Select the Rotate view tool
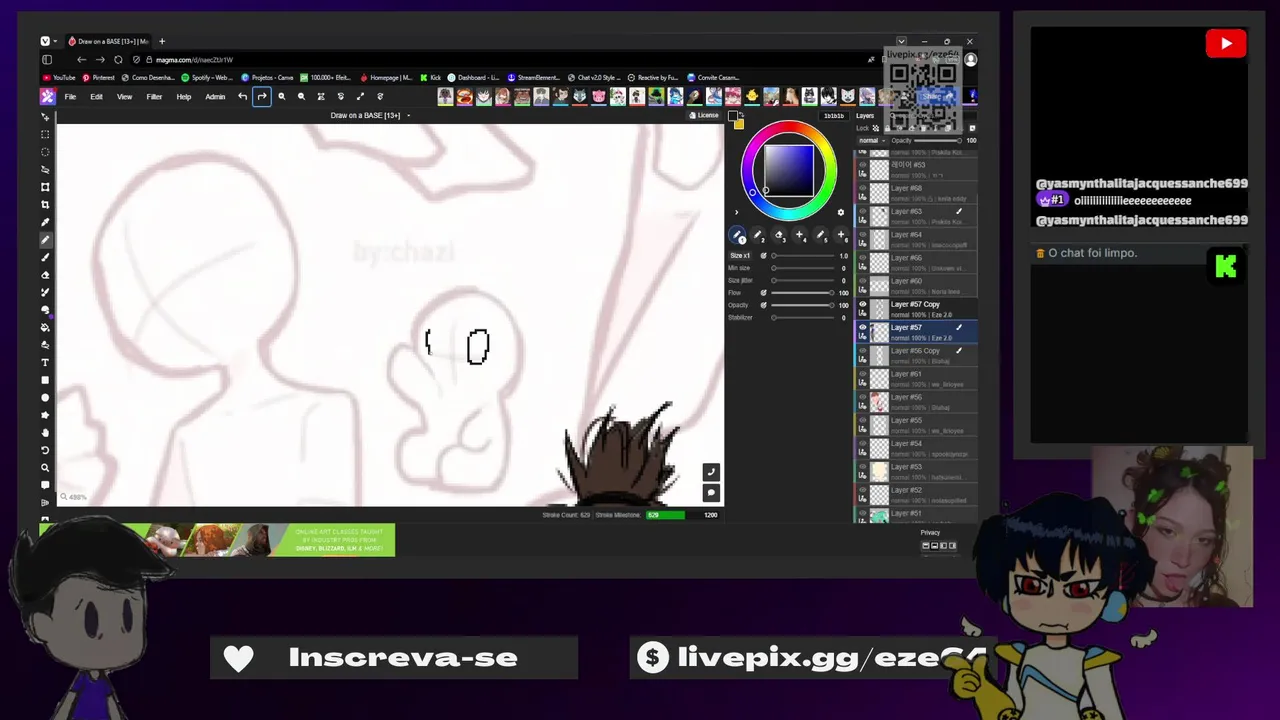1280x720 pixels. click(45, 450)
